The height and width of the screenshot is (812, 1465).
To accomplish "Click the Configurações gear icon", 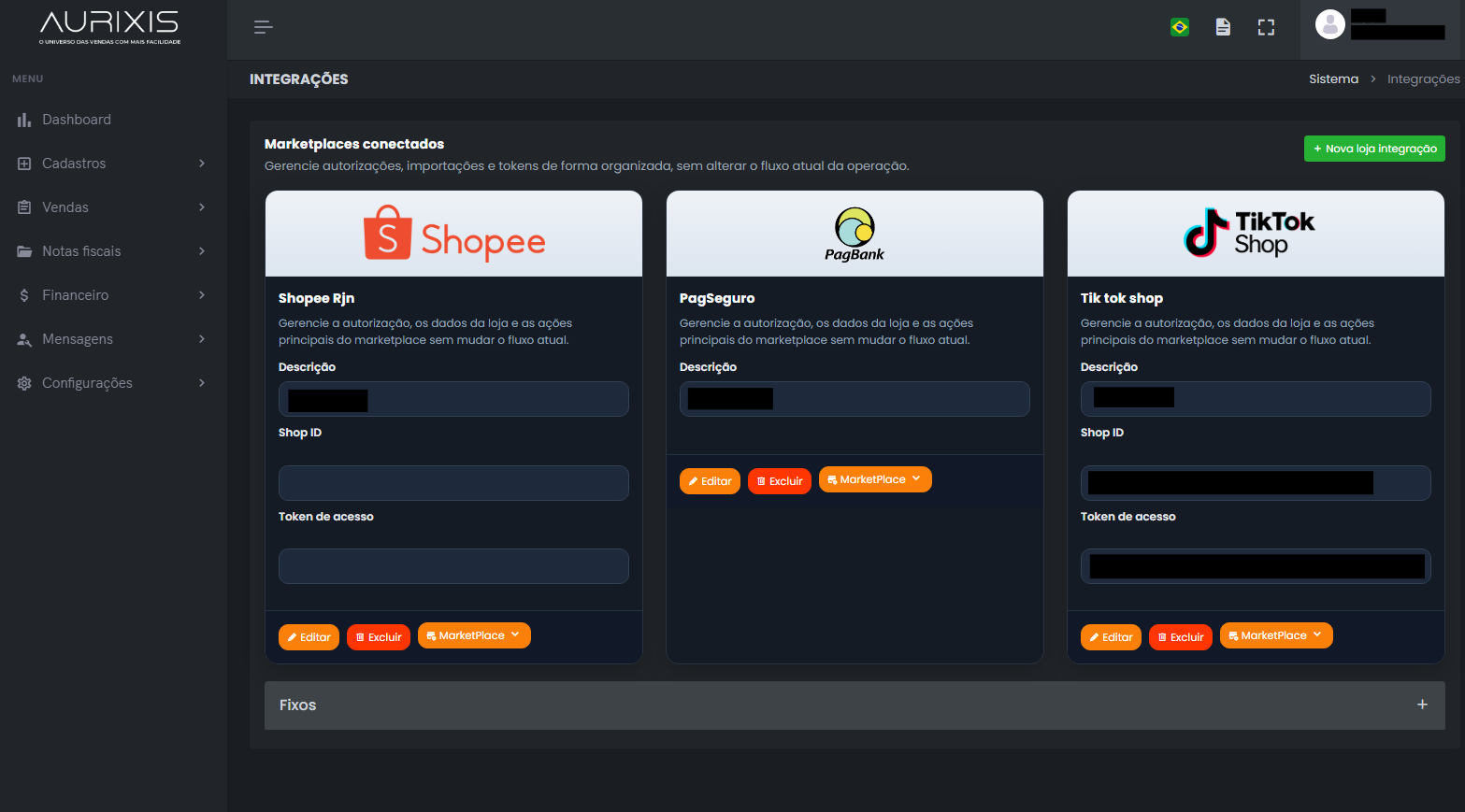I will [24, 383].
